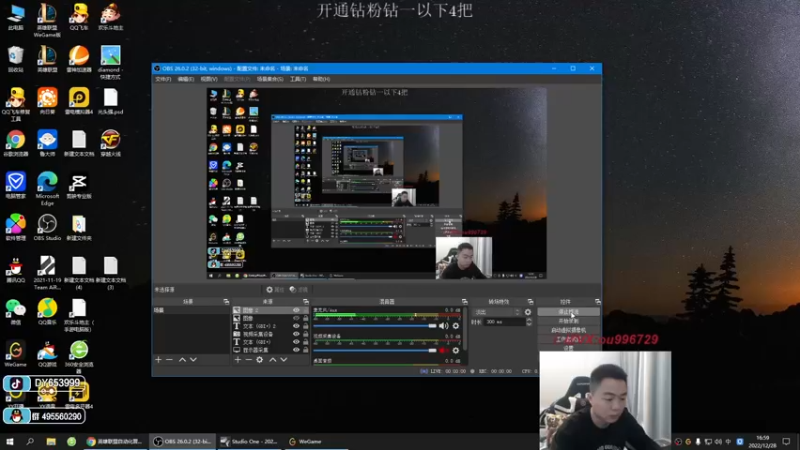Unmute the video capture device red speaker
This screenshot has width=800, height=450.
click(x=443, y=351)
